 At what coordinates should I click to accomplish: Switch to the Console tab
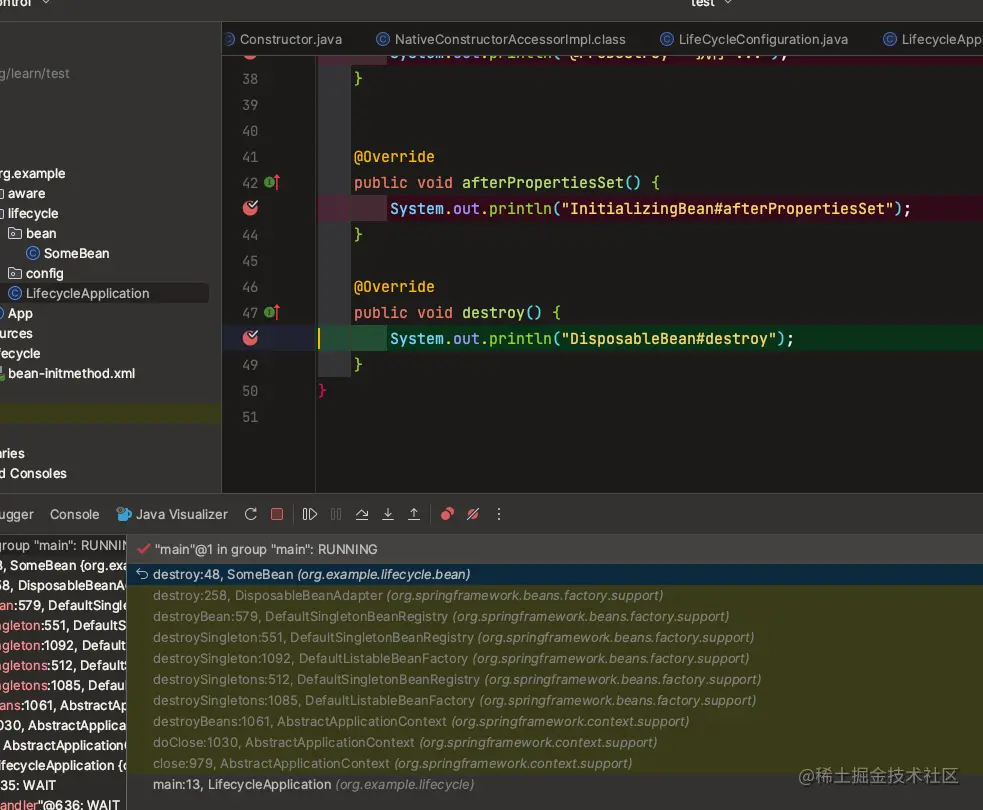click(75, 514)
